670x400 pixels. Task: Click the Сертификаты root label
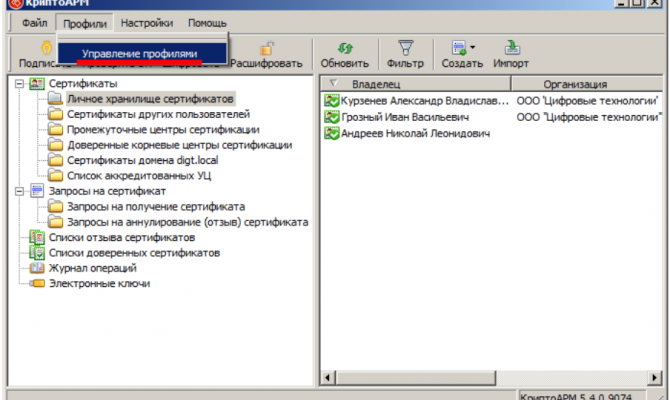pyautogui.click(x=83, y=83)
